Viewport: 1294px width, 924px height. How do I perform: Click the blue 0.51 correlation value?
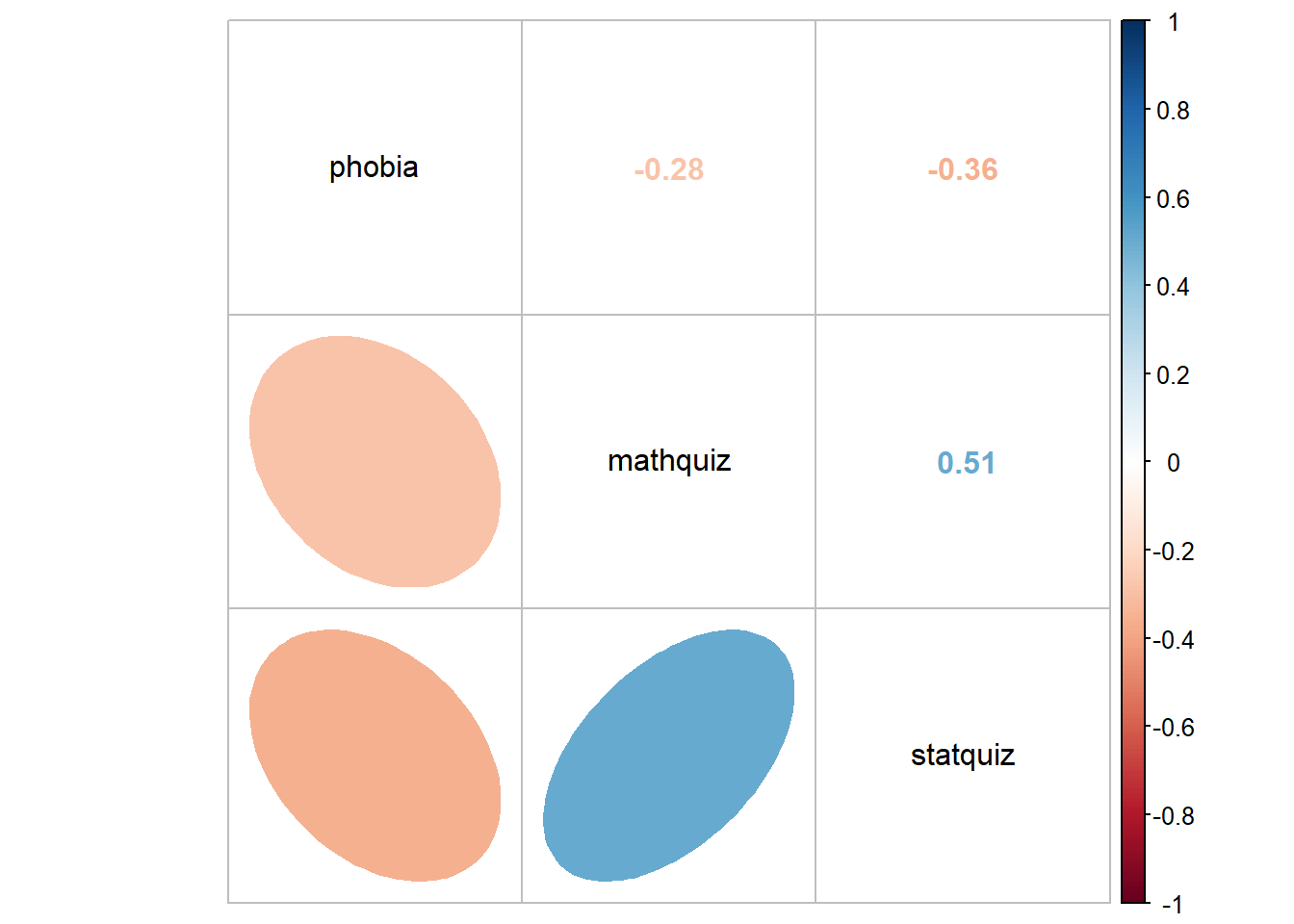[966, 463]
